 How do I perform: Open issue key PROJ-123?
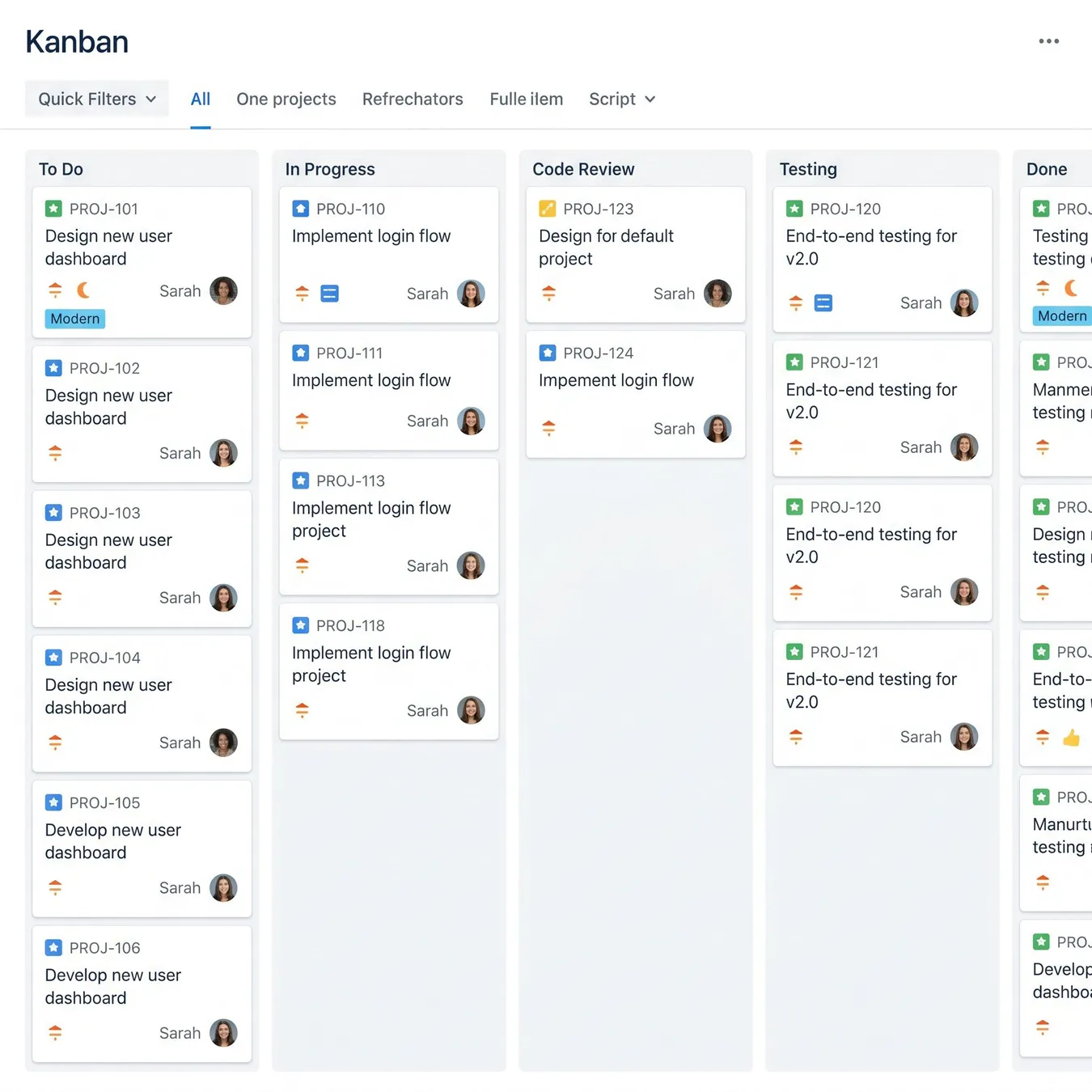pyautogui.click(x=598, y=209)
